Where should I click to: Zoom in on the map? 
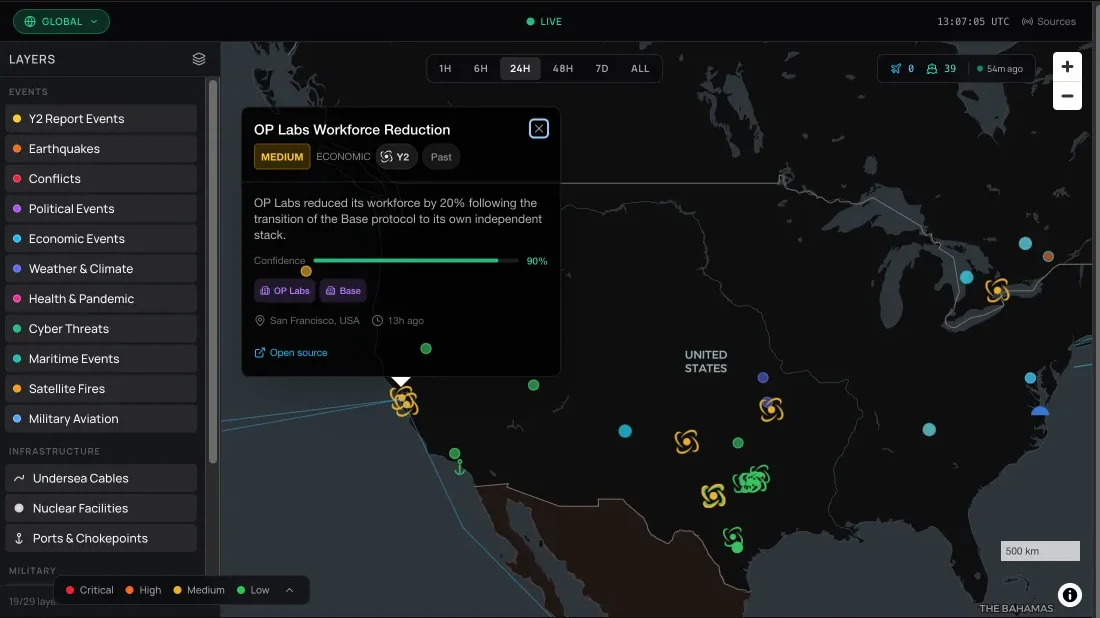1067,67
